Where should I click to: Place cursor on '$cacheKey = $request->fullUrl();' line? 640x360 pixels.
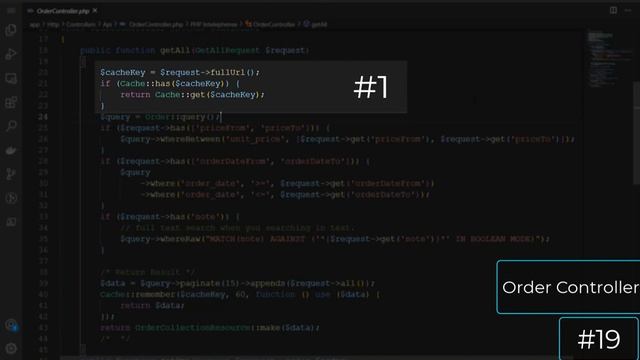click(180, 73)
